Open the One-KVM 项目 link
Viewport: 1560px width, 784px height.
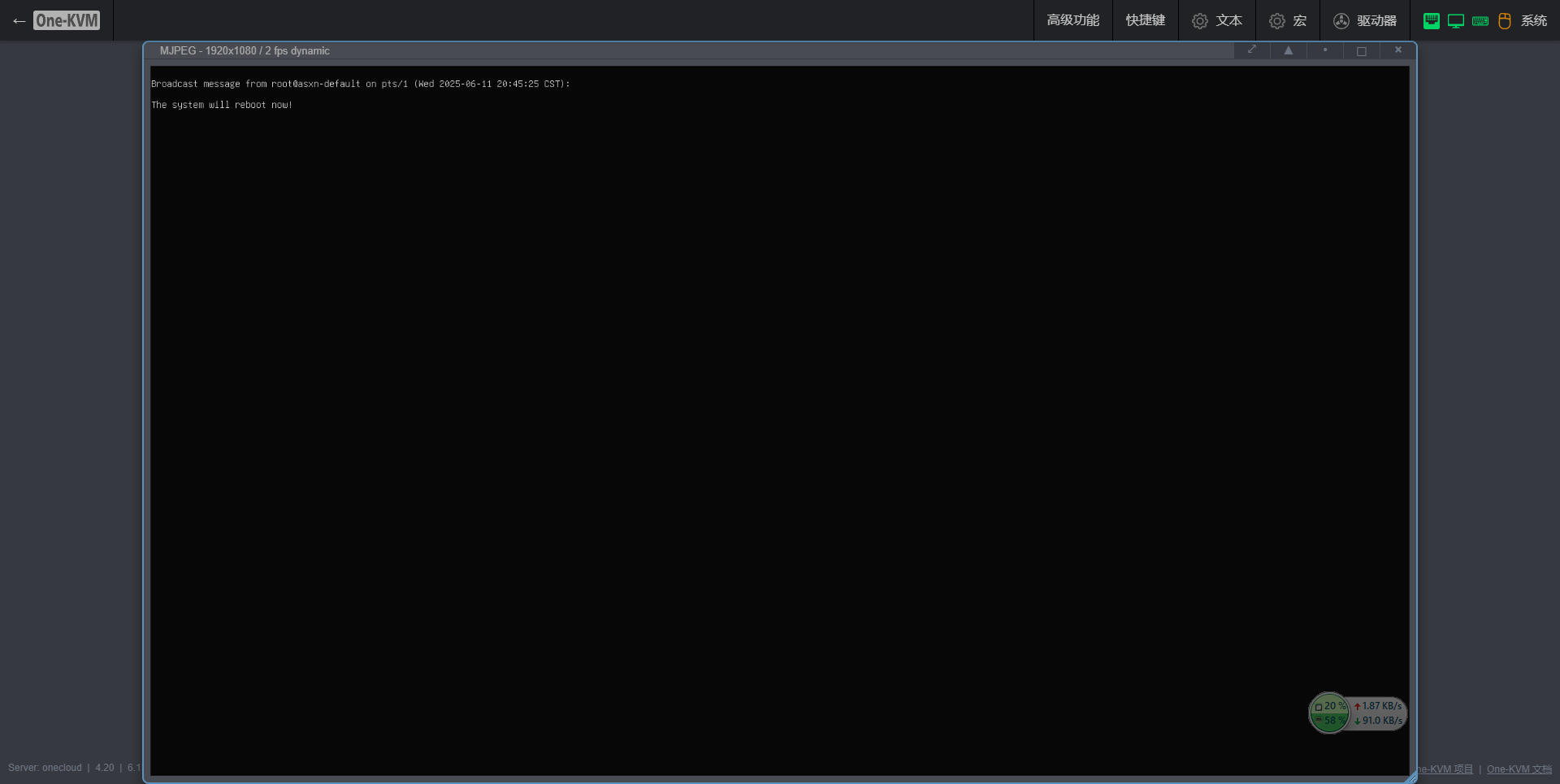(x=1445, y=769)
